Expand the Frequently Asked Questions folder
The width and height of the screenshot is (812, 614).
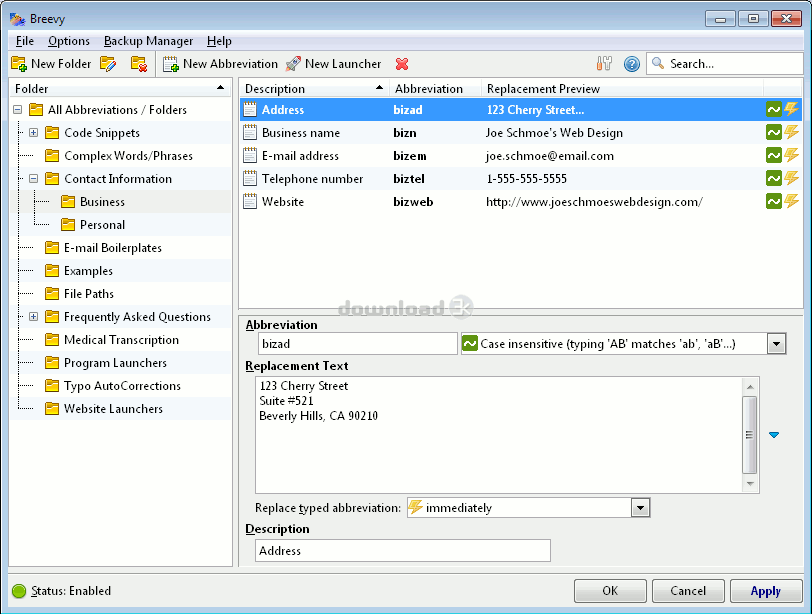point(34,316)
